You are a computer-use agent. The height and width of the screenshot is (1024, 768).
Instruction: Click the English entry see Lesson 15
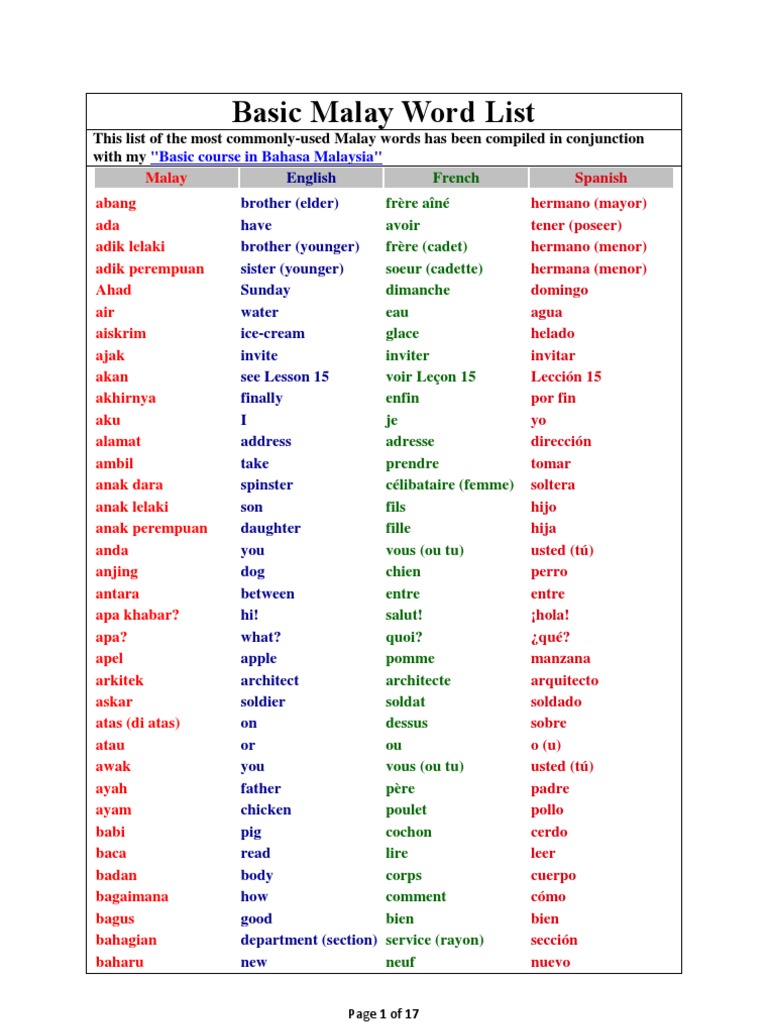point(285,377)
